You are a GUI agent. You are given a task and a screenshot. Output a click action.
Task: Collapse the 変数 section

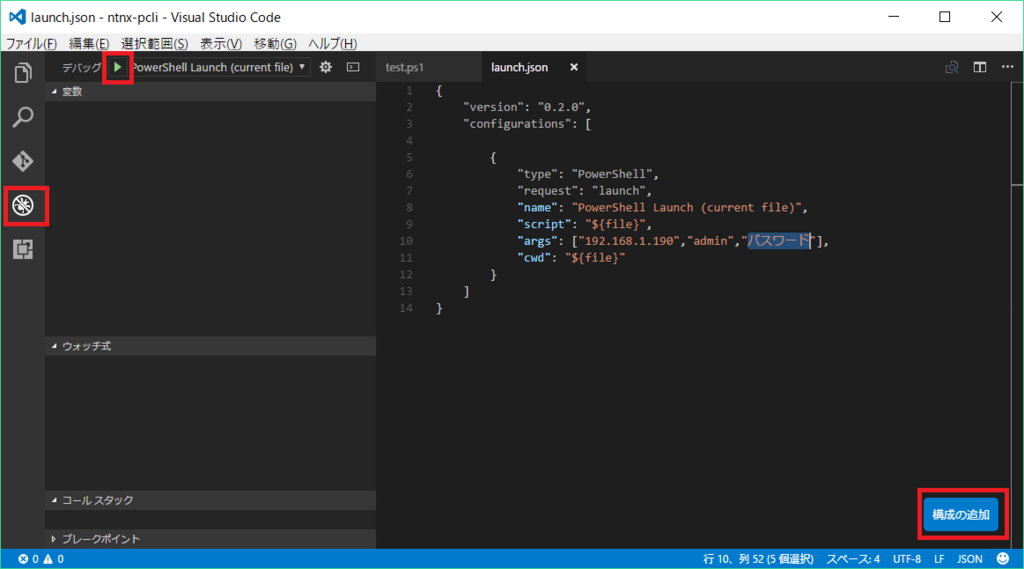click(210, 91)
